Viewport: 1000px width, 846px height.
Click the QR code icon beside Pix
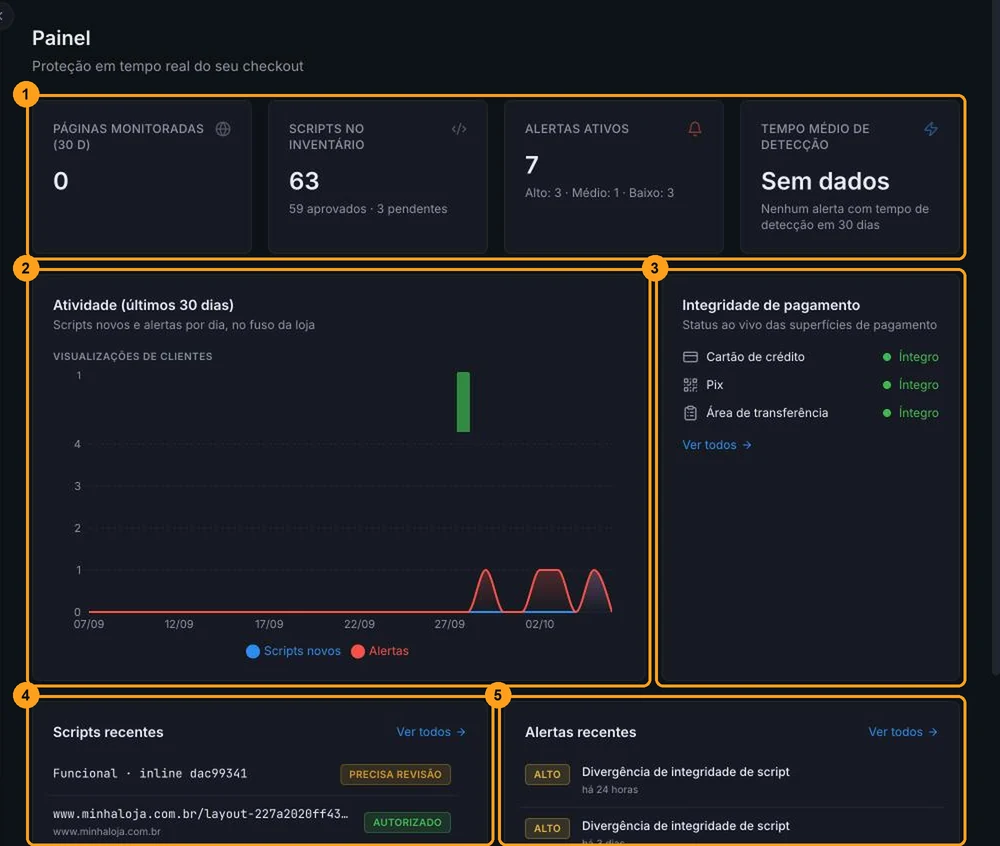click(690, 384)
